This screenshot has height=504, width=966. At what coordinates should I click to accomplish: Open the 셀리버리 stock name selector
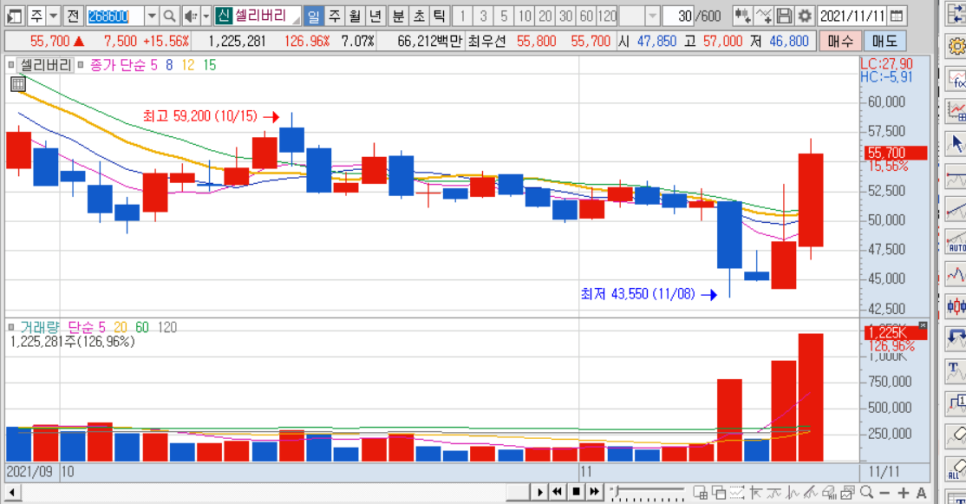coord(259,16)
